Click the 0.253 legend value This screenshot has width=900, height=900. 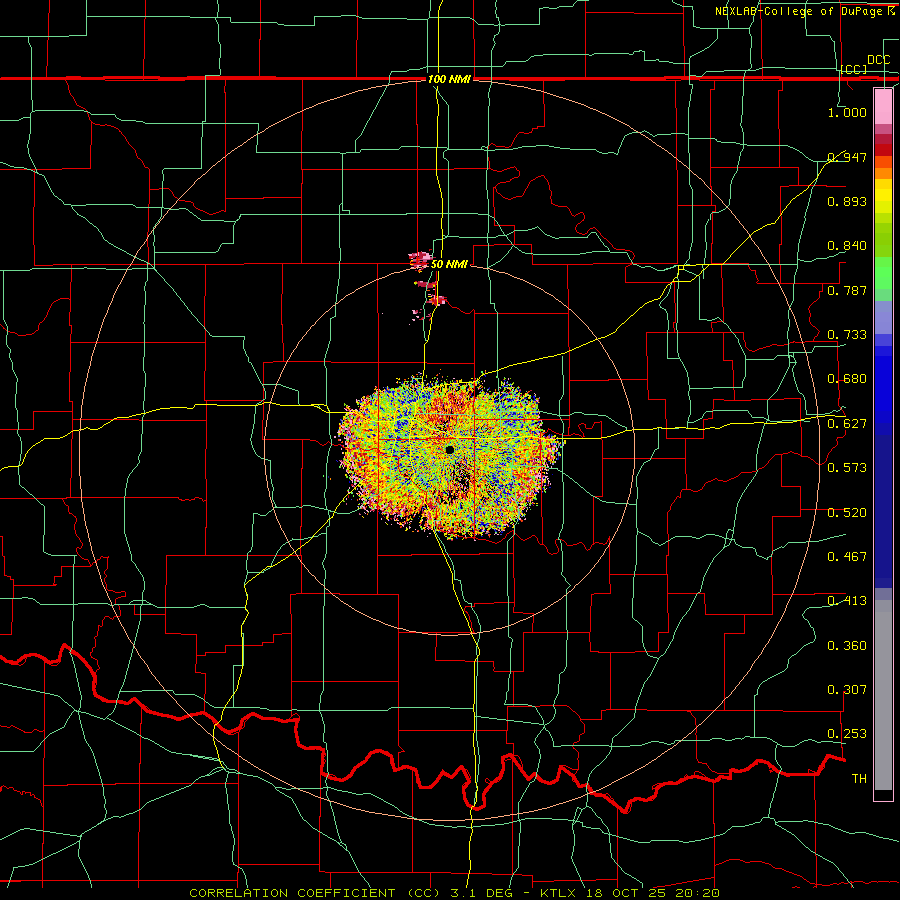(847, 734)
